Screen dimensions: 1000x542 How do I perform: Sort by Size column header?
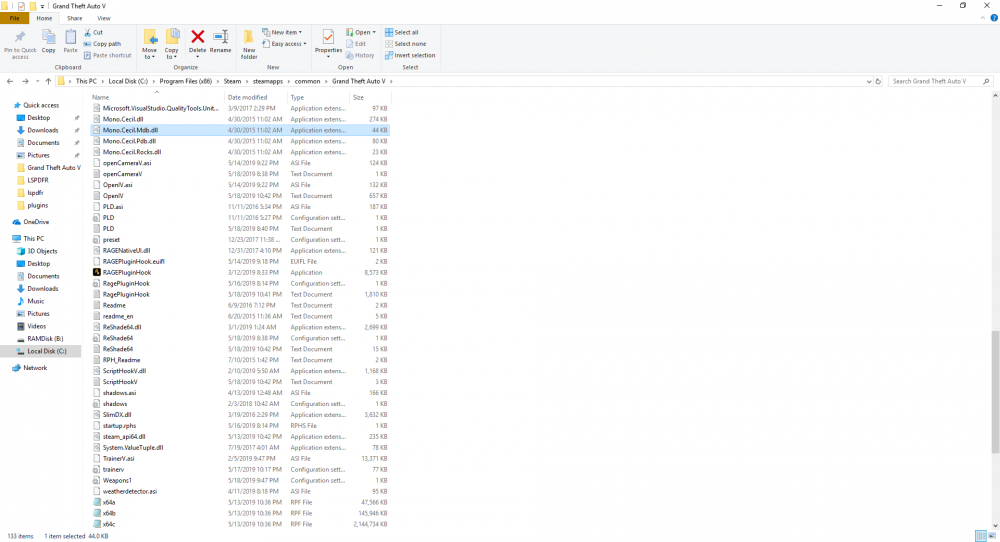pos(369,98)
